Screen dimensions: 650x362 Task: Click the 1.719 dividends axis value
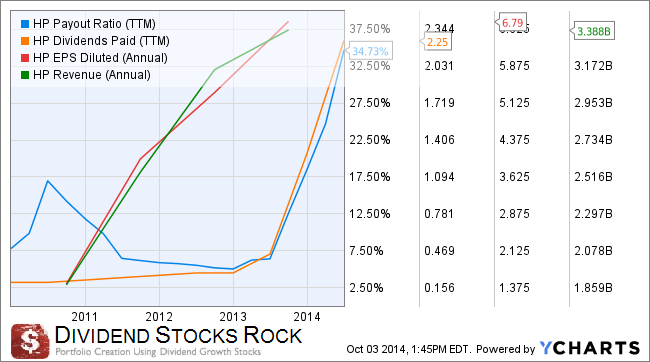tap(439, 103)
